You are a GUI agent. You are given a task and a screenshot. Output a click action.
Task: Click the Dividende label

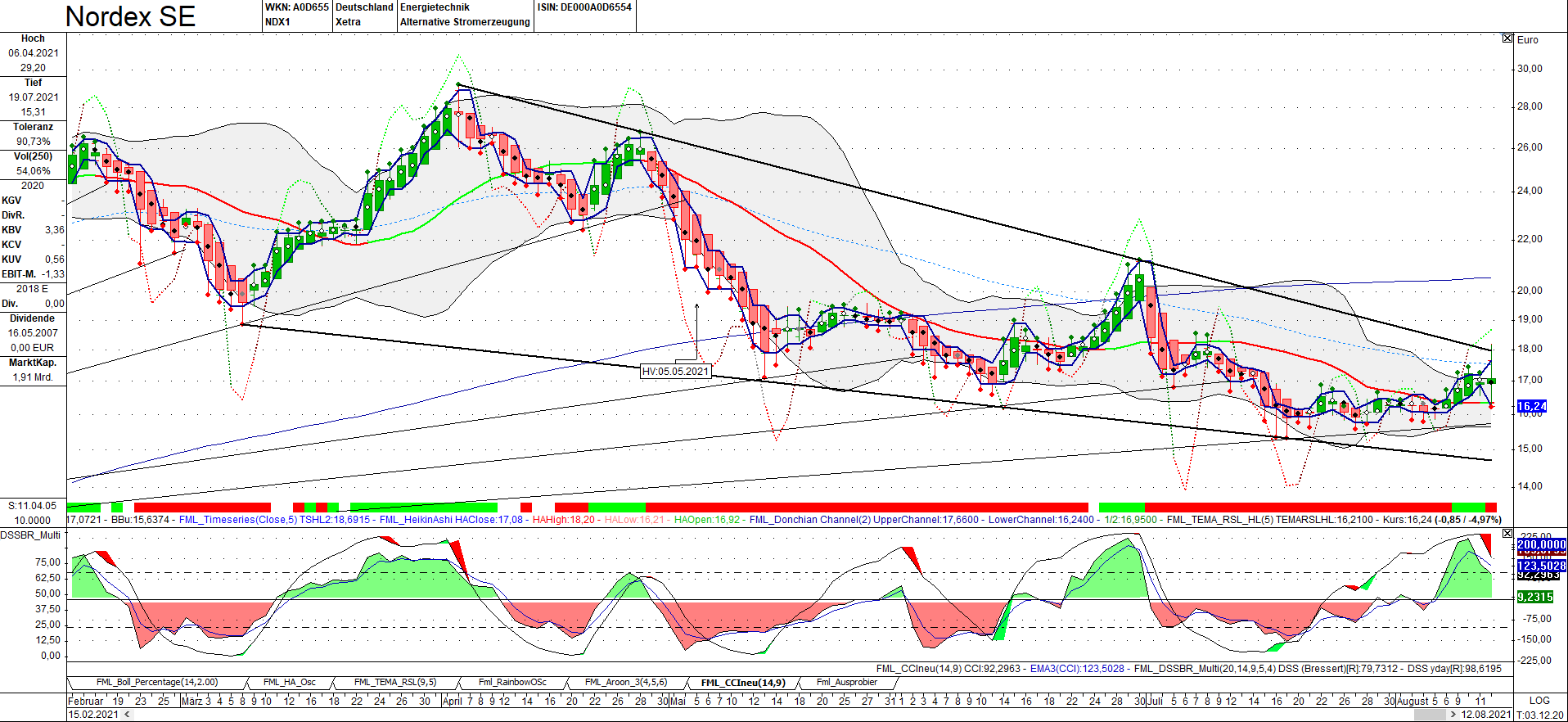(x=33, y=318)
